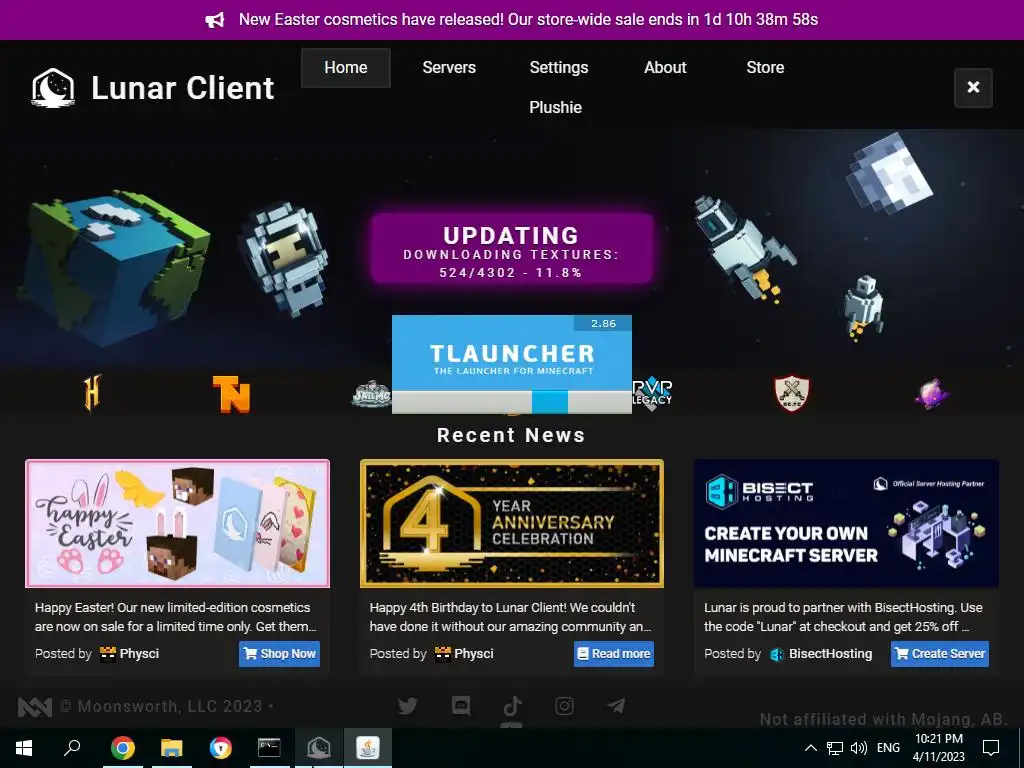The height and width of the screenshot is (768, 1024).
Task: Open the Store tab
Action: [x=765, y=67]
